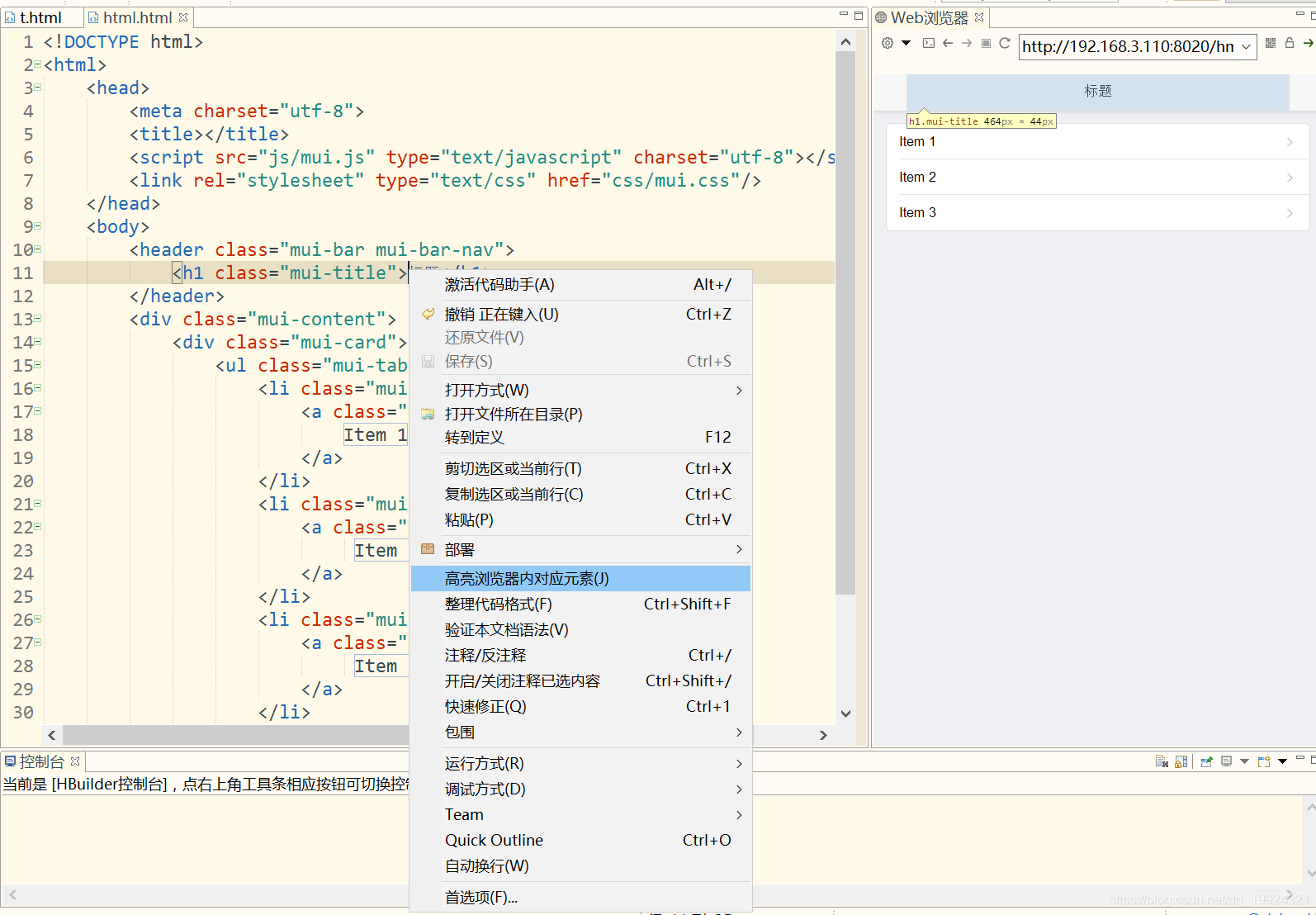Image resolution: width=1316 pixels, height=915 pixels.
Task: Open the 部署 submenu
Action: tap(580, 550)
